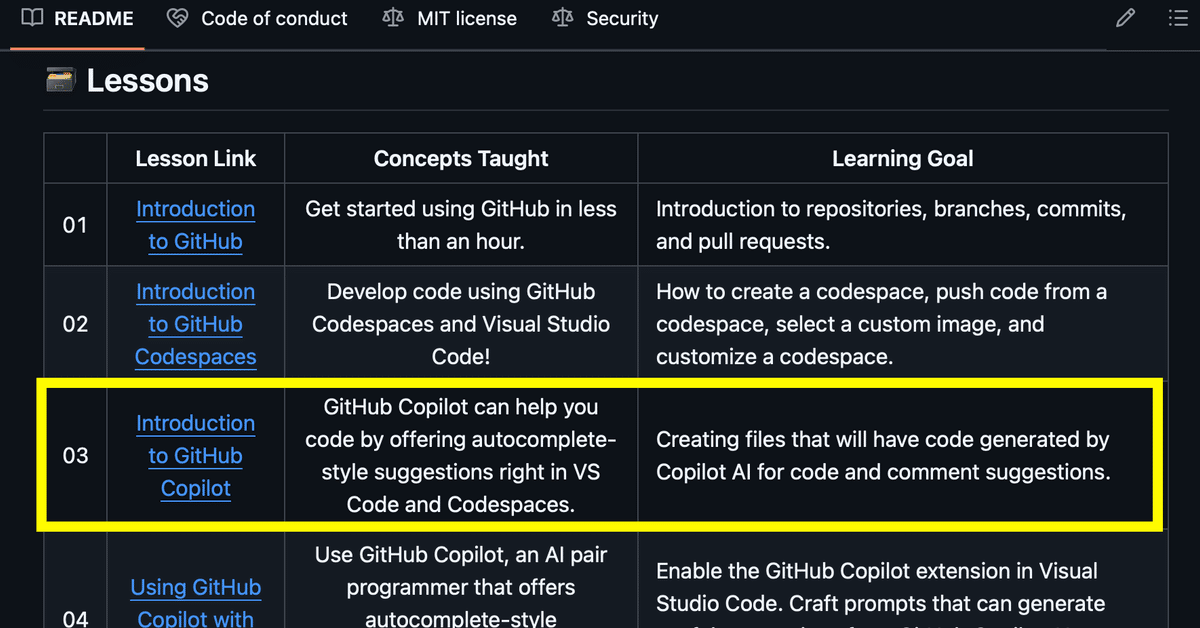Click the book icon beside README

coord(32,18)
